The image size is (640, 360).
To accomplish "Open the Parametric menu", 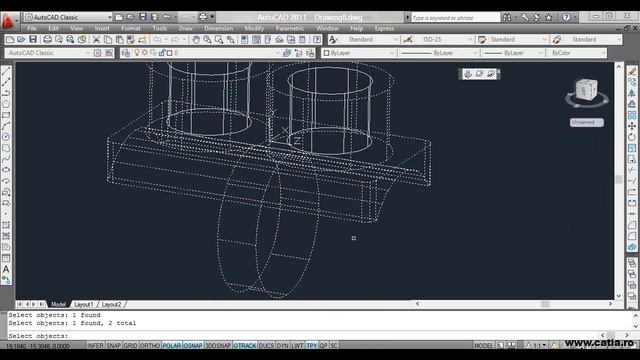I will tap(290, 29).
